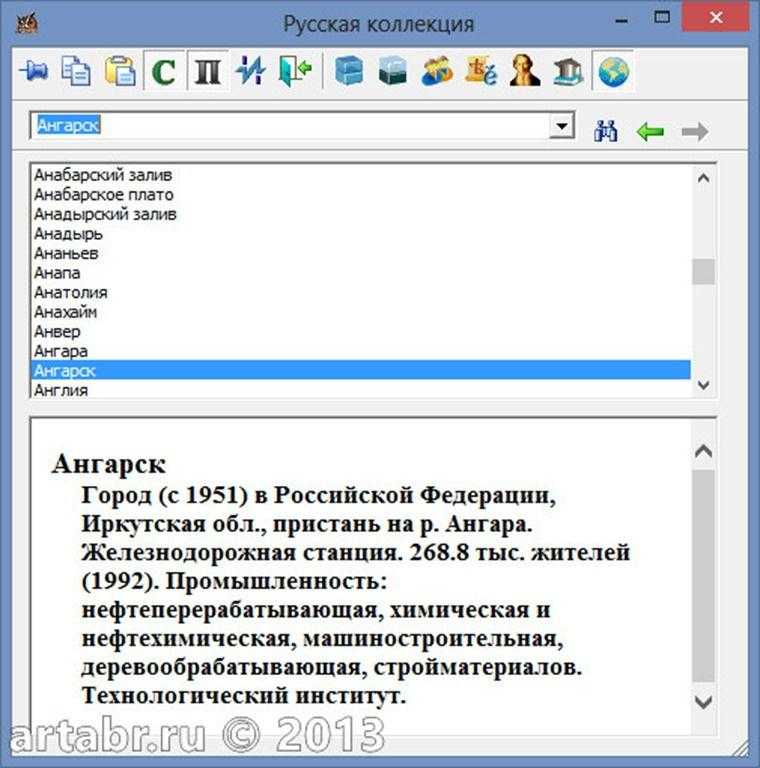The height and width of the screenshot is (768, 760).
Task: Click the pushpin always-on-top icon
Action: pyautogui.click(x=34, y=71)
